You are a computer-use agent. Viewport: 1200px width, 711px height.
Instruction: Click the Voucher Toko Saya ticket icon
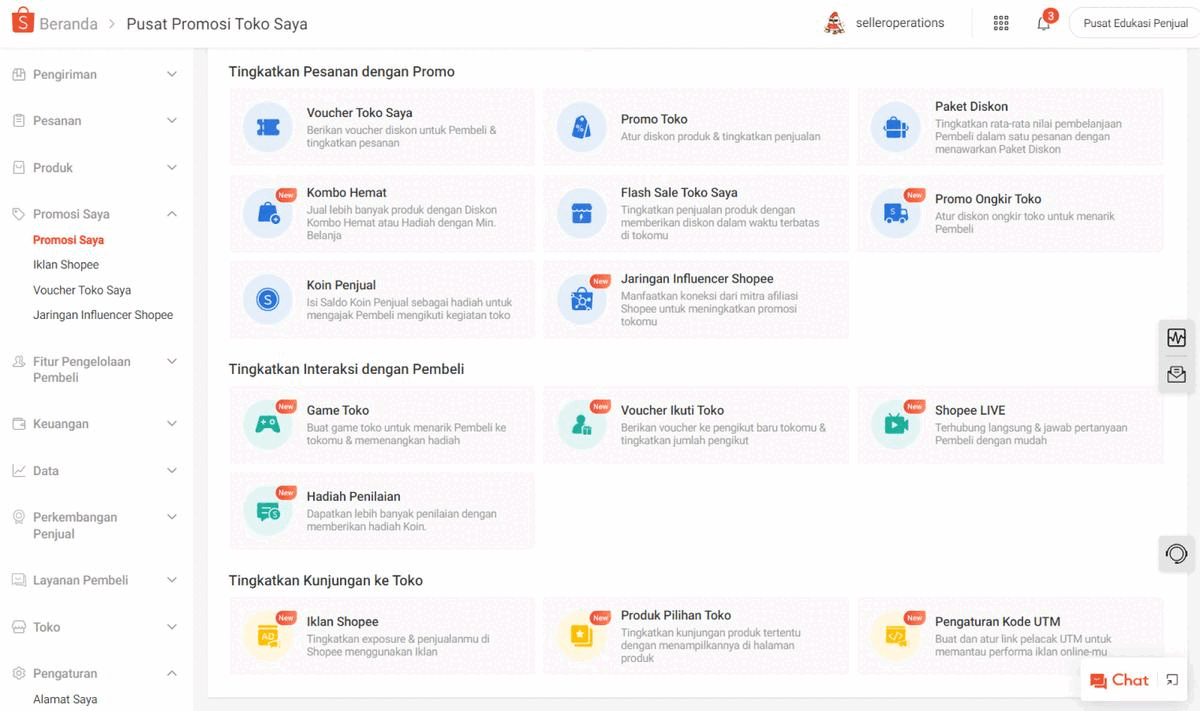pos(268,127)
